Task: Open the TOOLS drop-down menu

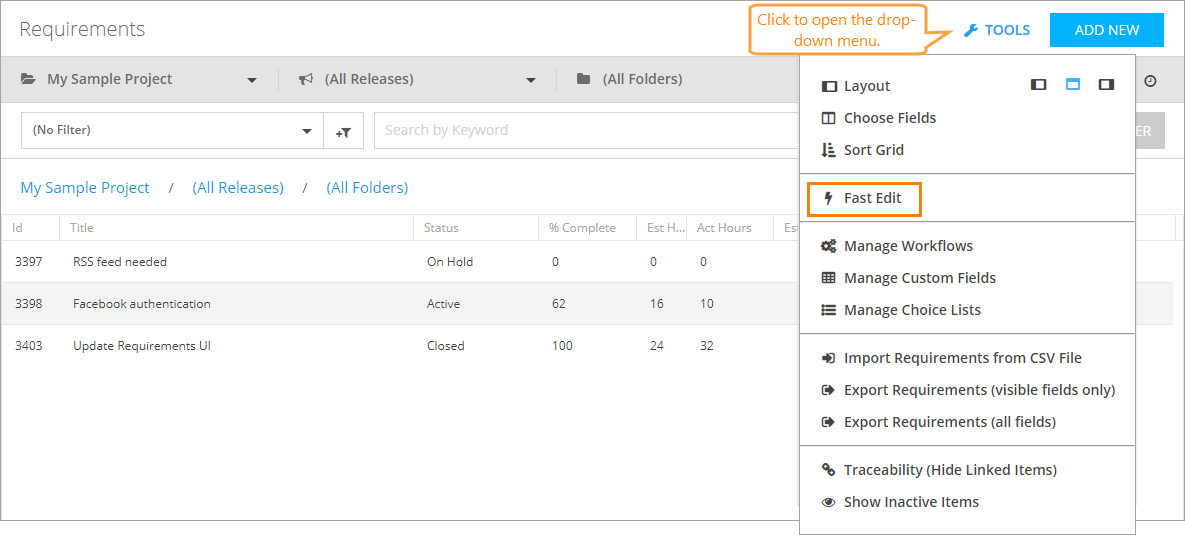Action: (x=997, y=30)
